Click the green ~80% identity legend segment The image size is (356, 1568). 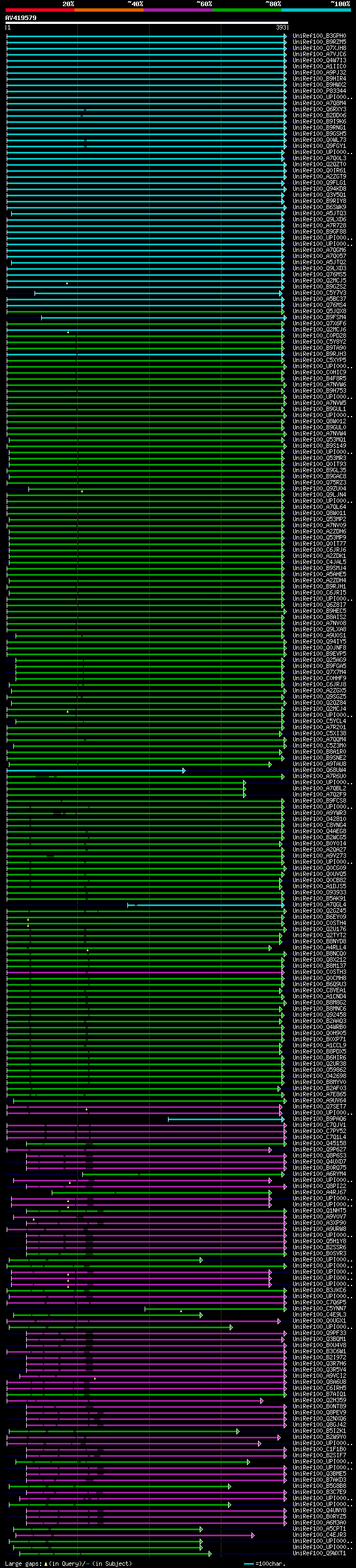pos(247,11)
